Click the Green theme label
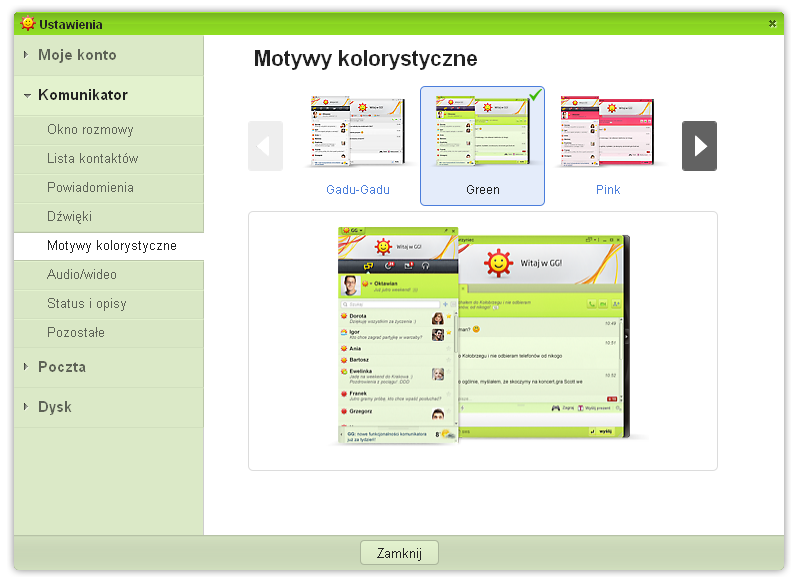This screenshot has width=798, height=585. point(482,190)
